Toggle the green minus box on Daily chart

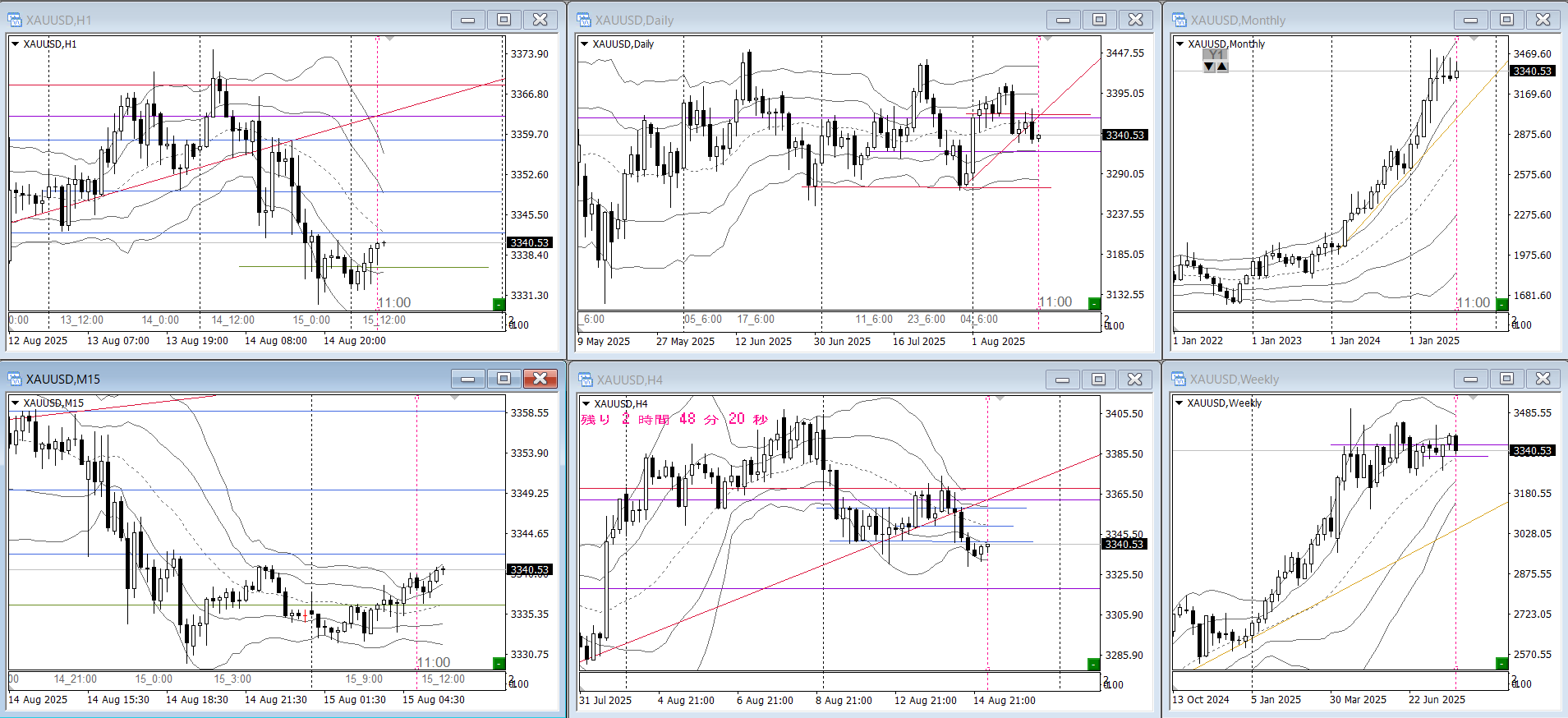pyautogui.click(x=1093, y=304)
